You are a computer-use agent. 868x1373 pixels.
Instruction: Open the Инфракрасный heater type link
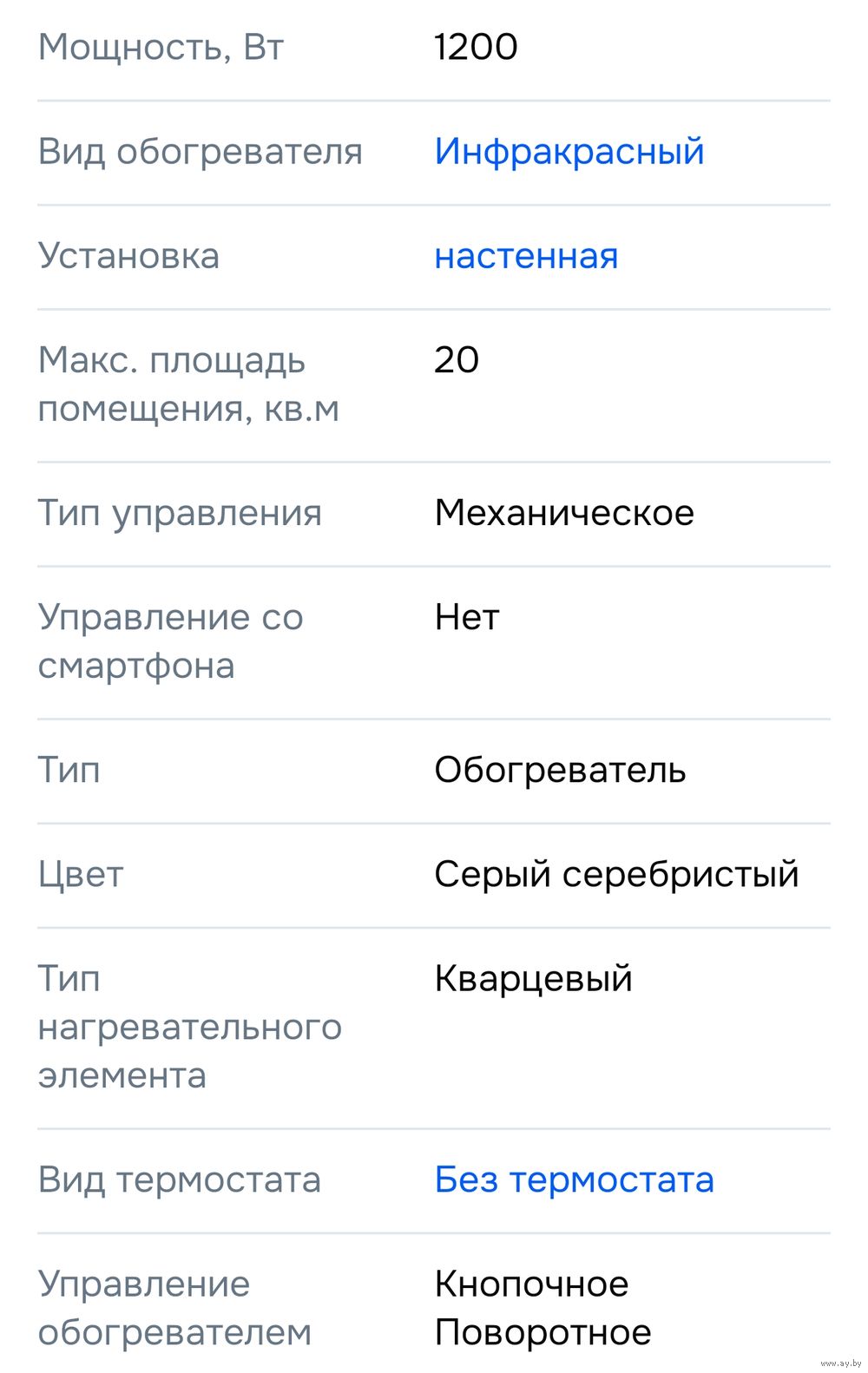[569, 152]
